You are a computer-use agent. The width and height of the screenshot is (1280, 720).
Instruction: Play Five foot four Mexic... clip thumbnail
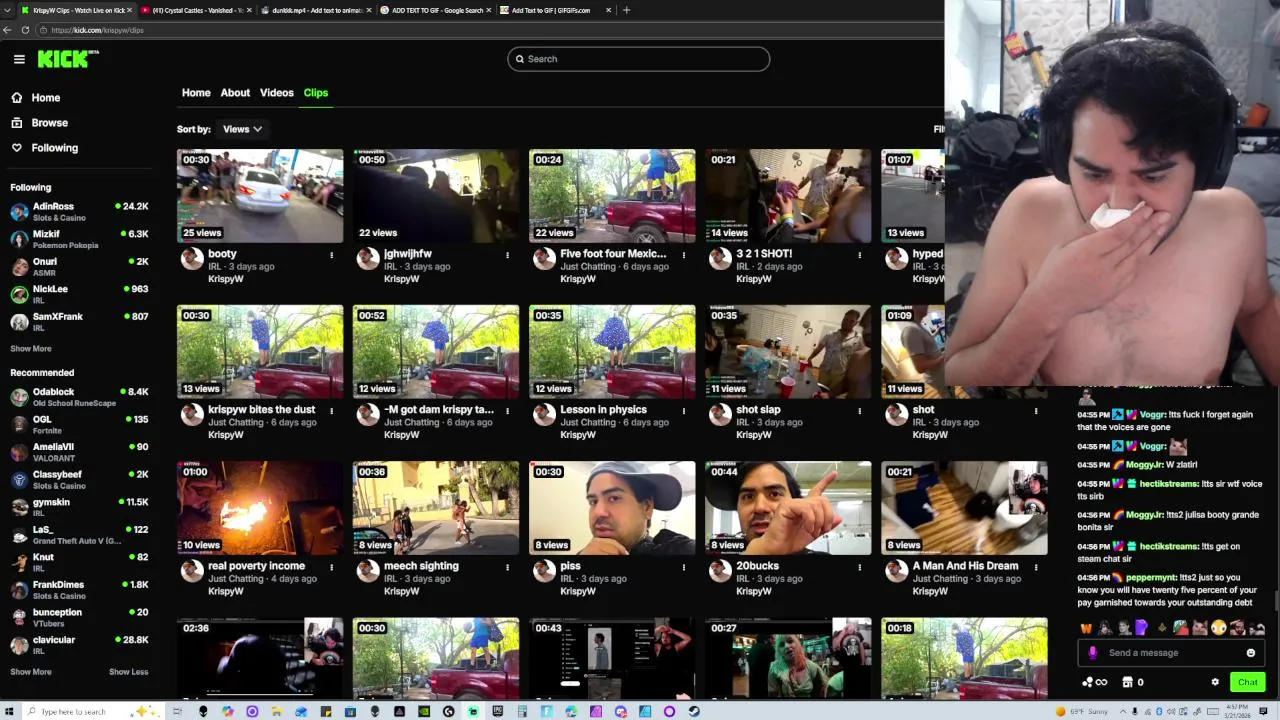tap(612, 195)
